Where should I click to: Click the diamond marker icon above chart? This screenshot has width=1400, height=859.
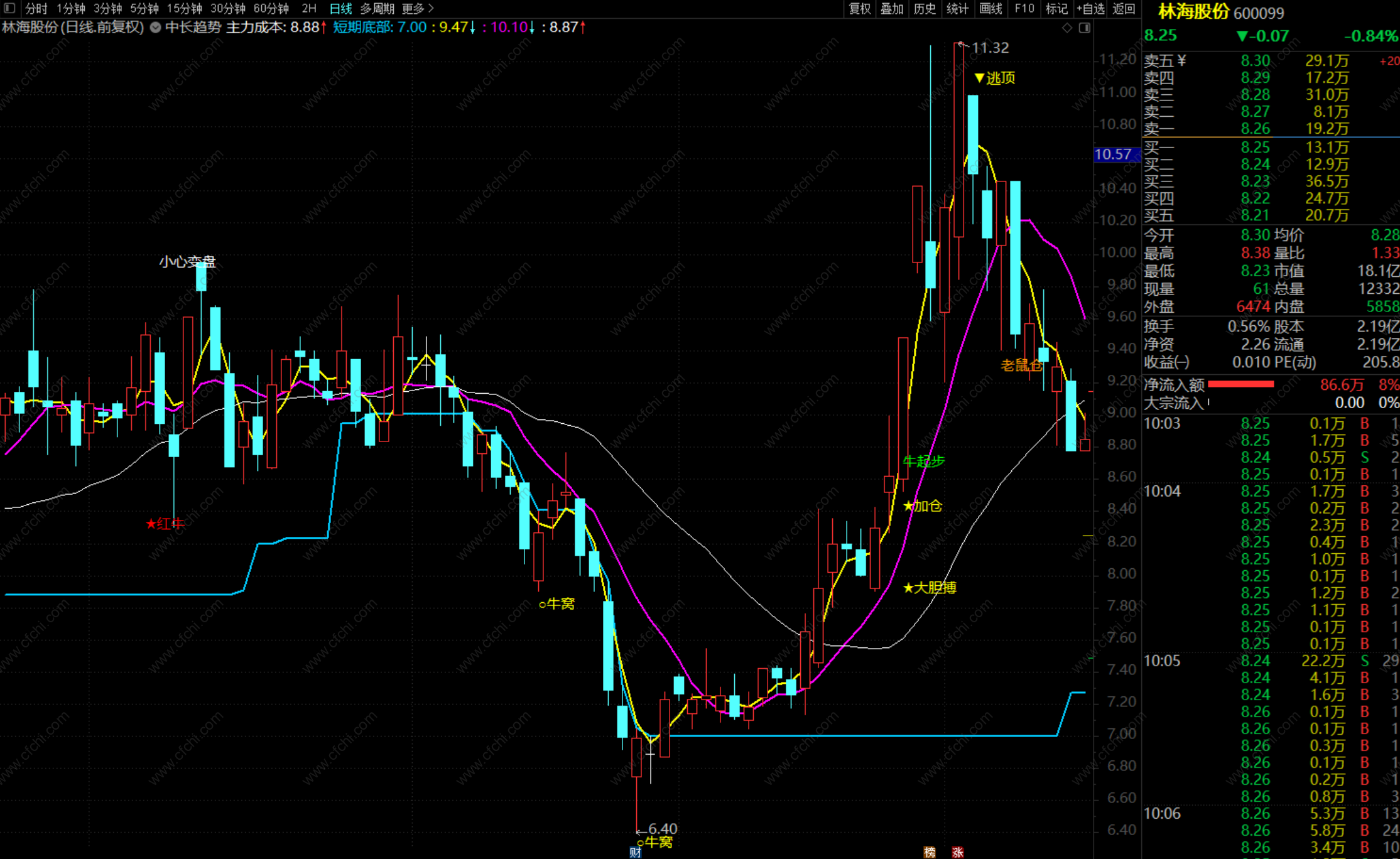point(1066,28)
